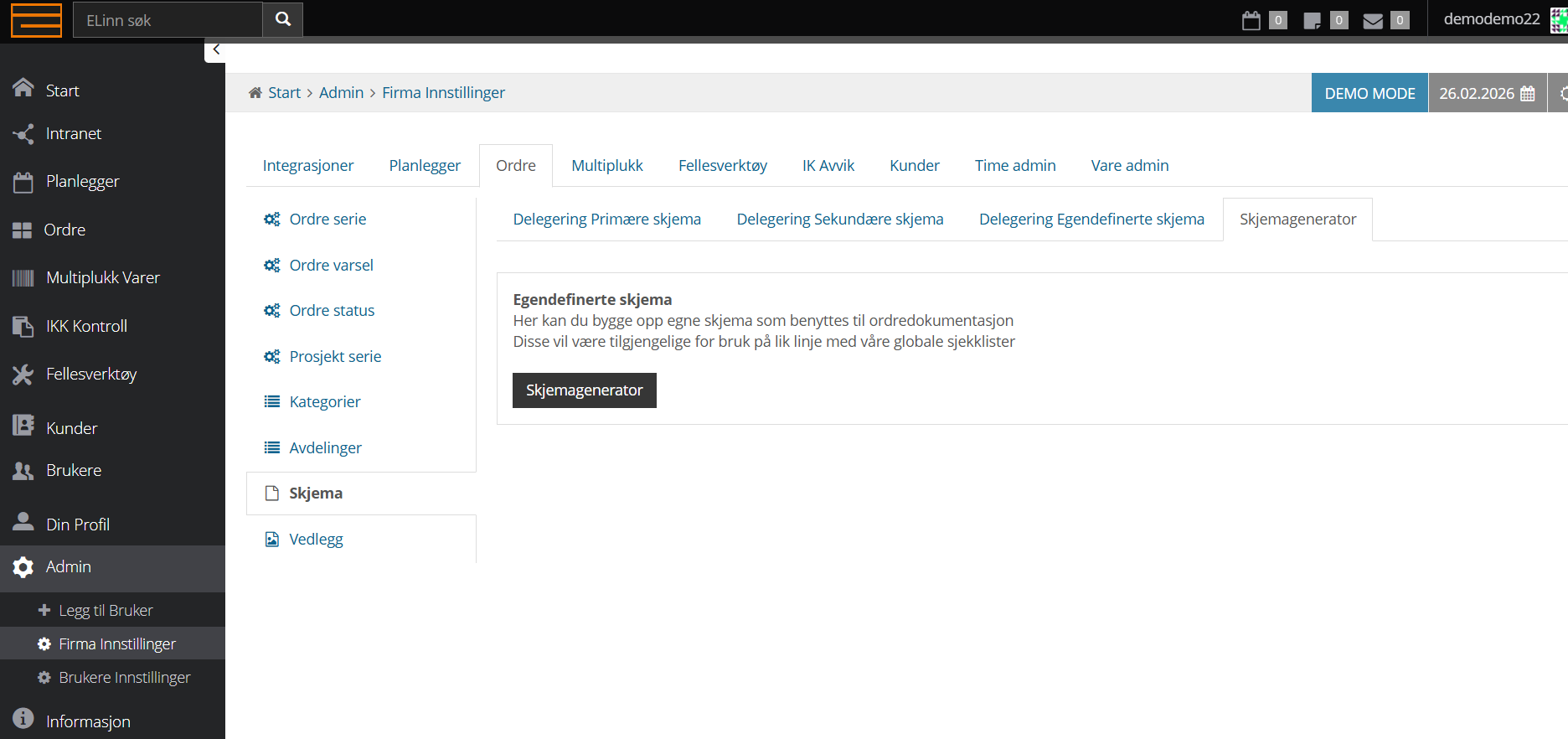Viewport: 1568px width, 739px height.
Task: Type in the ELinn søk field
Action: point(168,20)
